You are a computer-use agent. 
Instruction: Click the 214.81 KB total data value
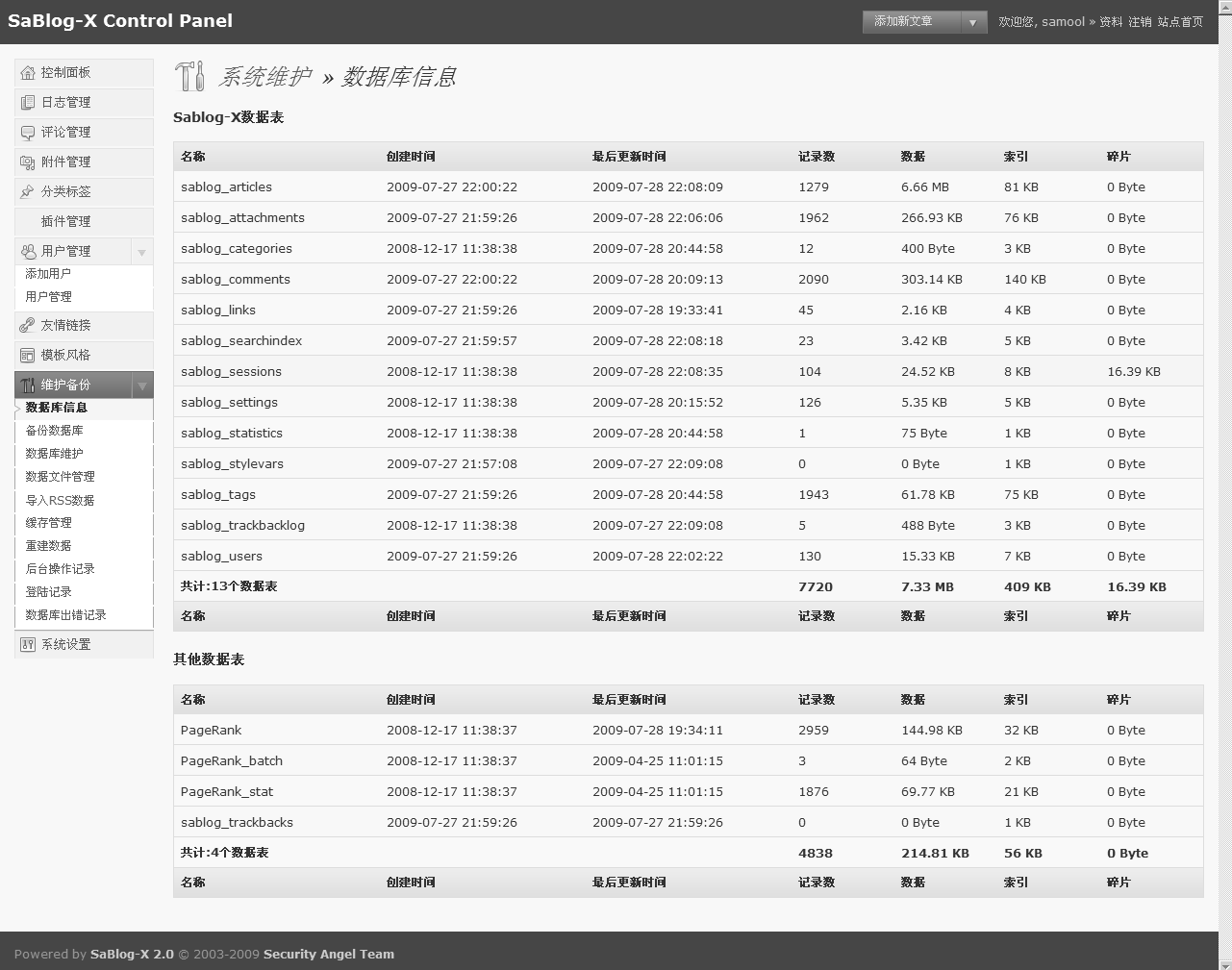(935, 854)
